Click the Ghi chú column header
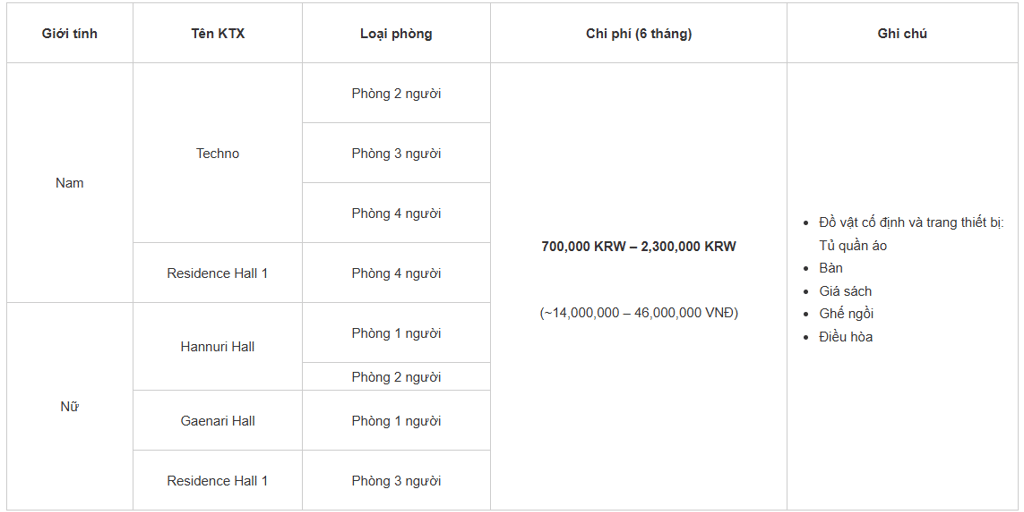The height and width of the screenshot is (512, 1024). click(x=903, y=33)
